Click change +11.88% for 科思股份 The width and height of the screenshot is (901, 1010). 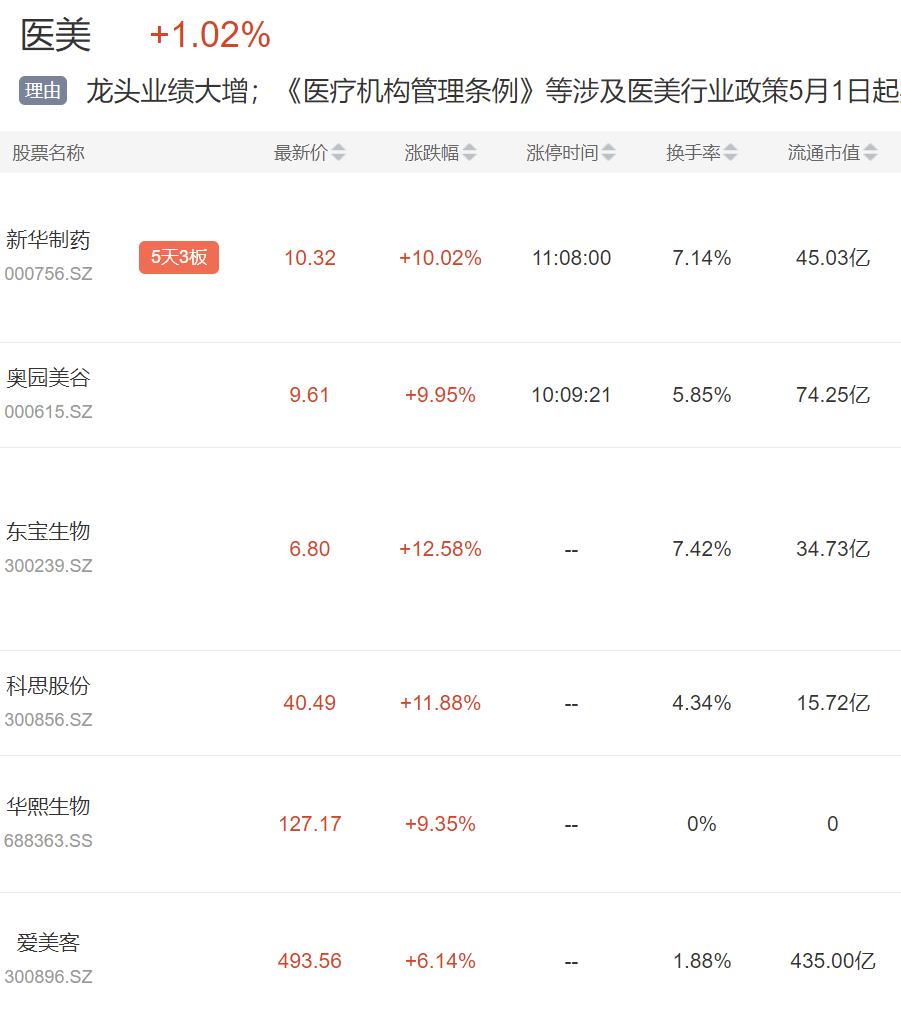pos(441,703)
